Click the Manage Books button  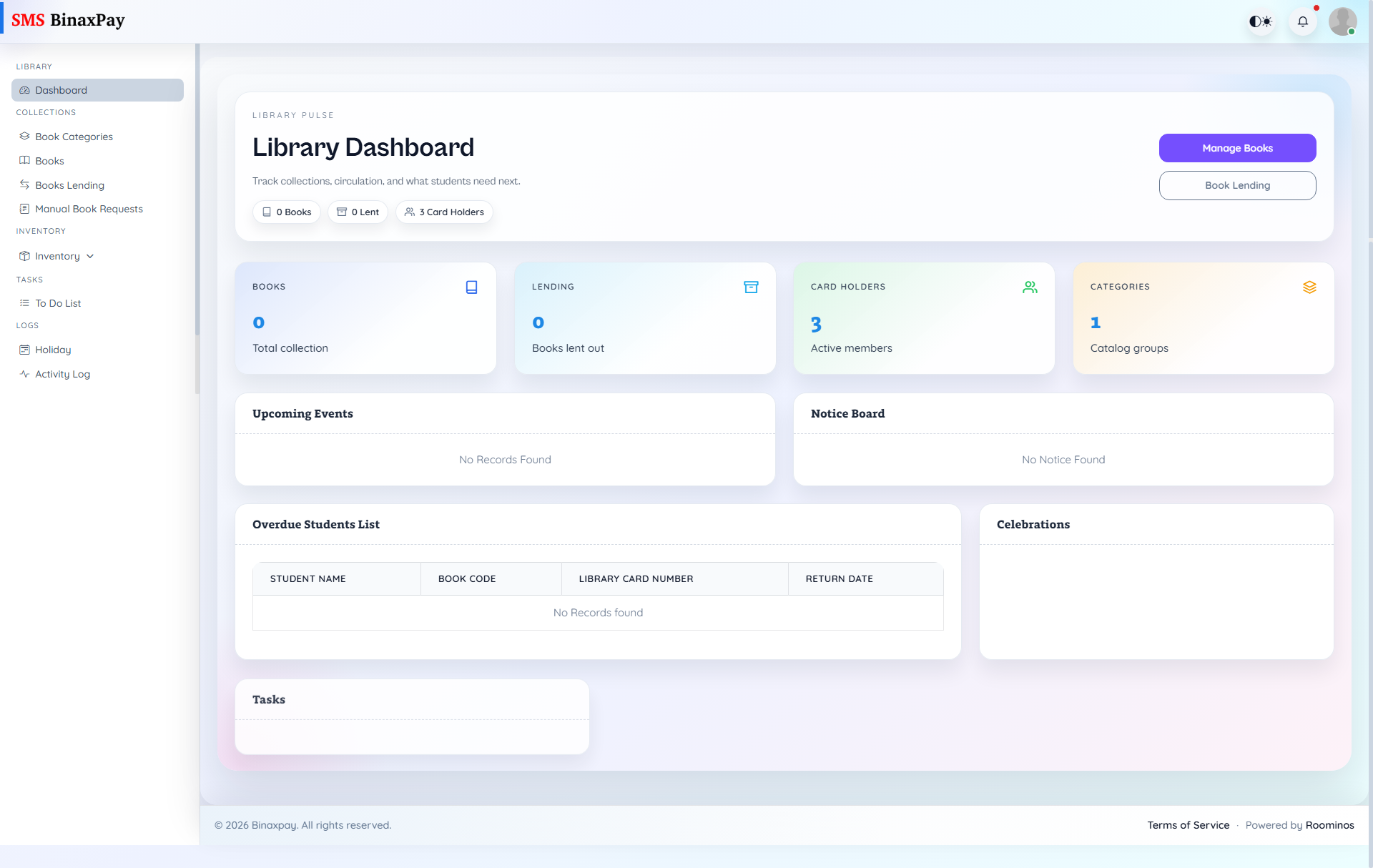coord(1237,148)
